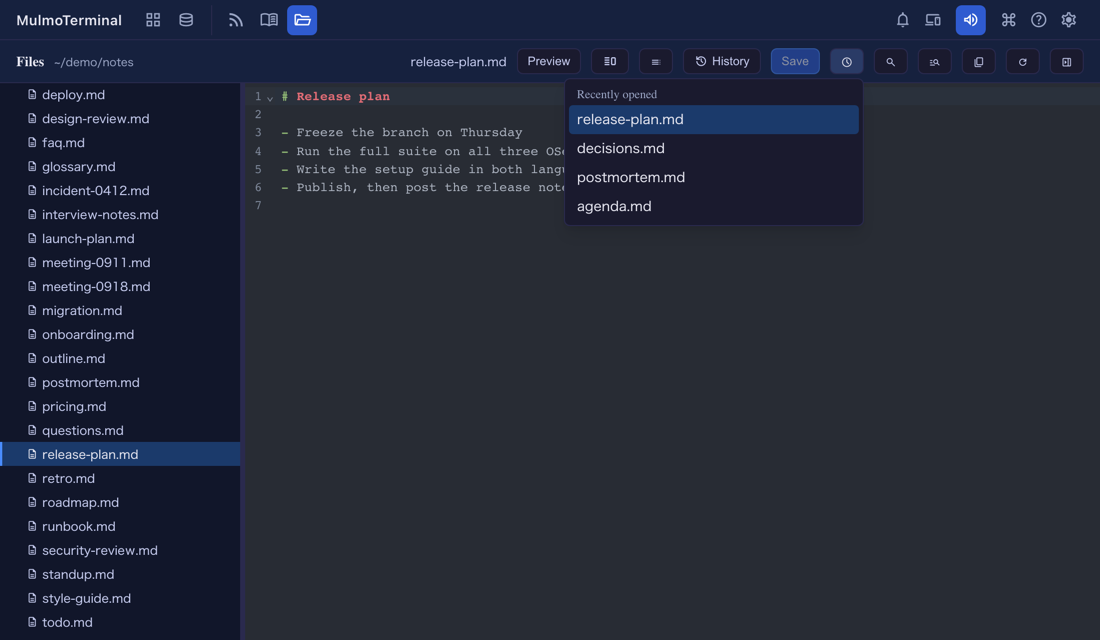The image size is (1100, 640).
Task: Toggle the side panel icon
Action: [1066, 61]
